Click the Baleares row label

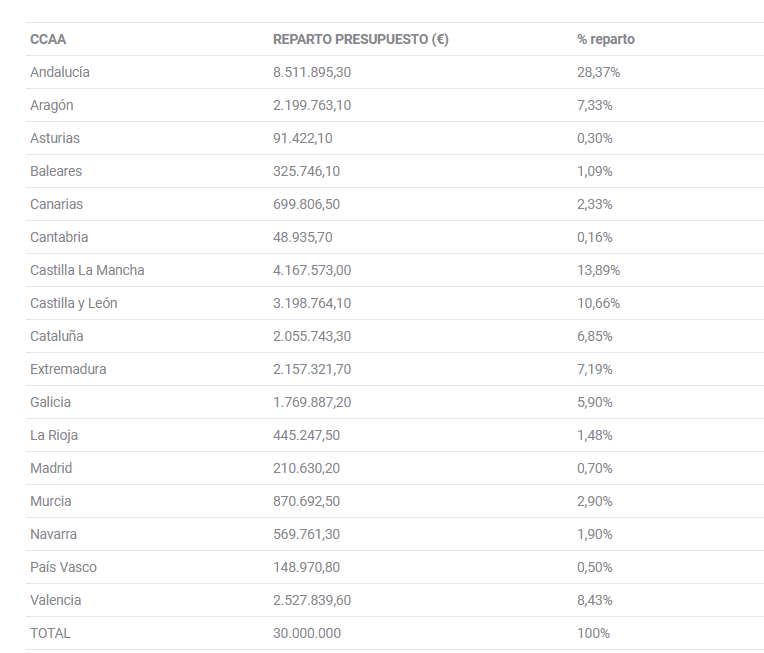click(x=56, y=171)
